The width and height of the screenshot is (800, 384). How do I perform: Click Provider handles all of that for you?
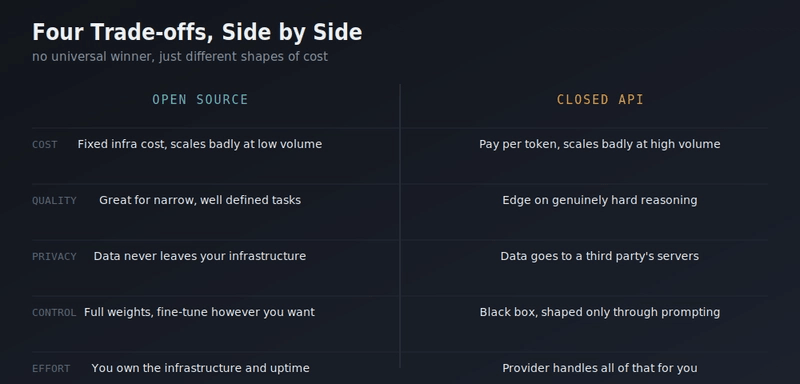tap(599, 368)
